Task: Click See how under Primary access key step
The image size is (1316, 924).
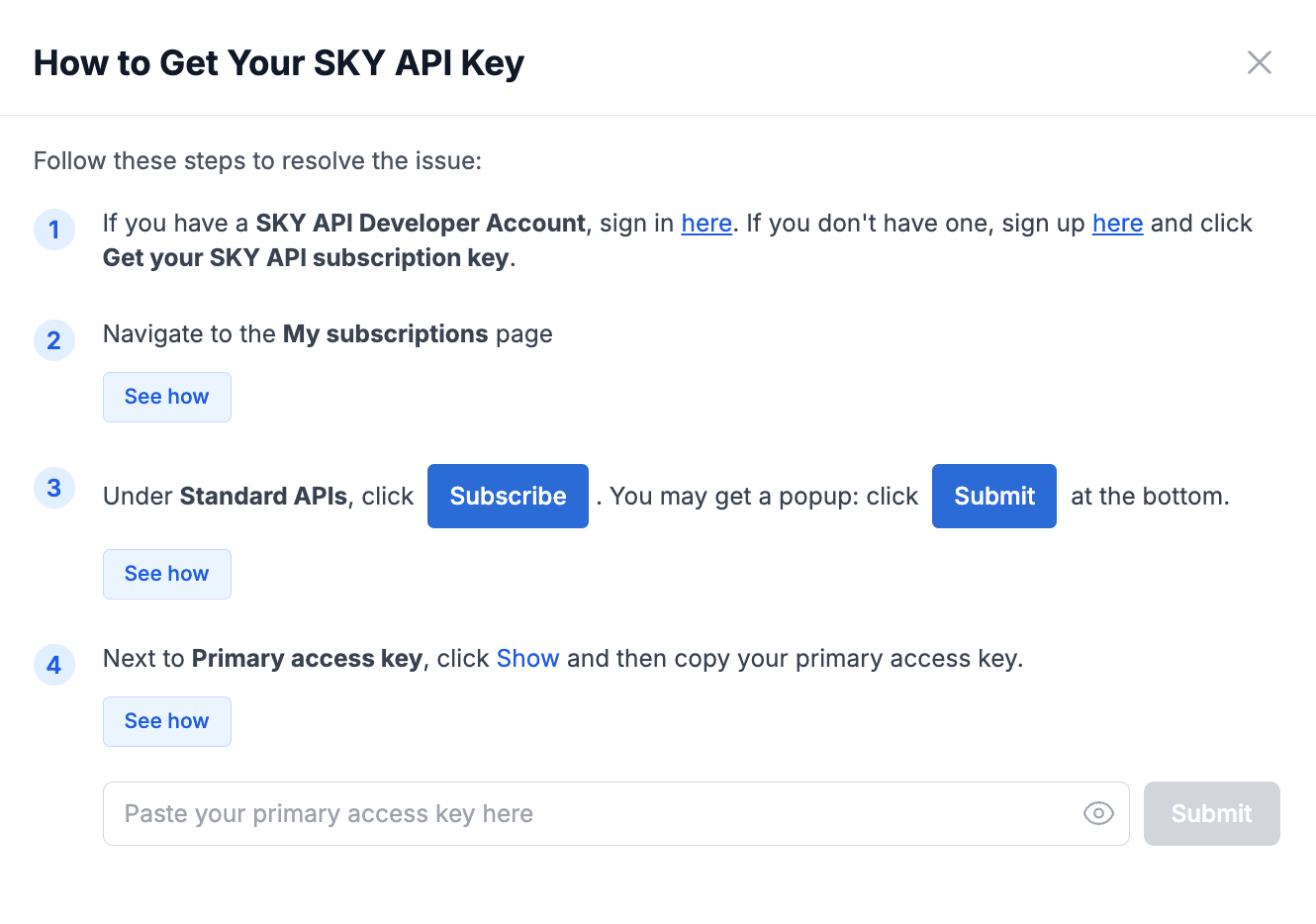Action: point(166,721)
